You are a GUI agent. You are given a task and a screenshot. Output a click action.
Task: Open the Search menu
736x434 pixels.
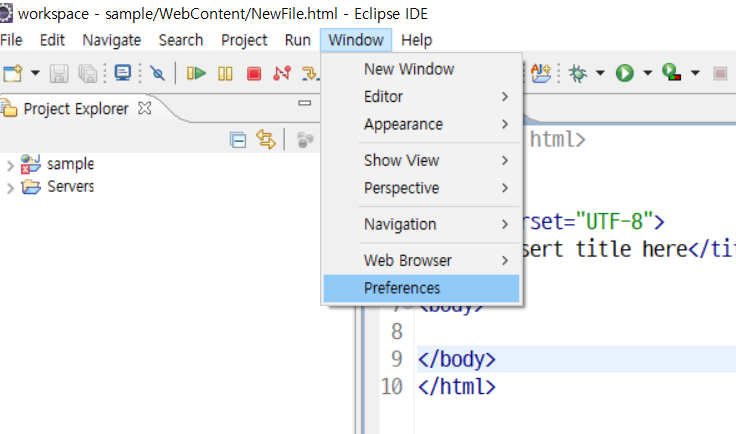(181, 40)
